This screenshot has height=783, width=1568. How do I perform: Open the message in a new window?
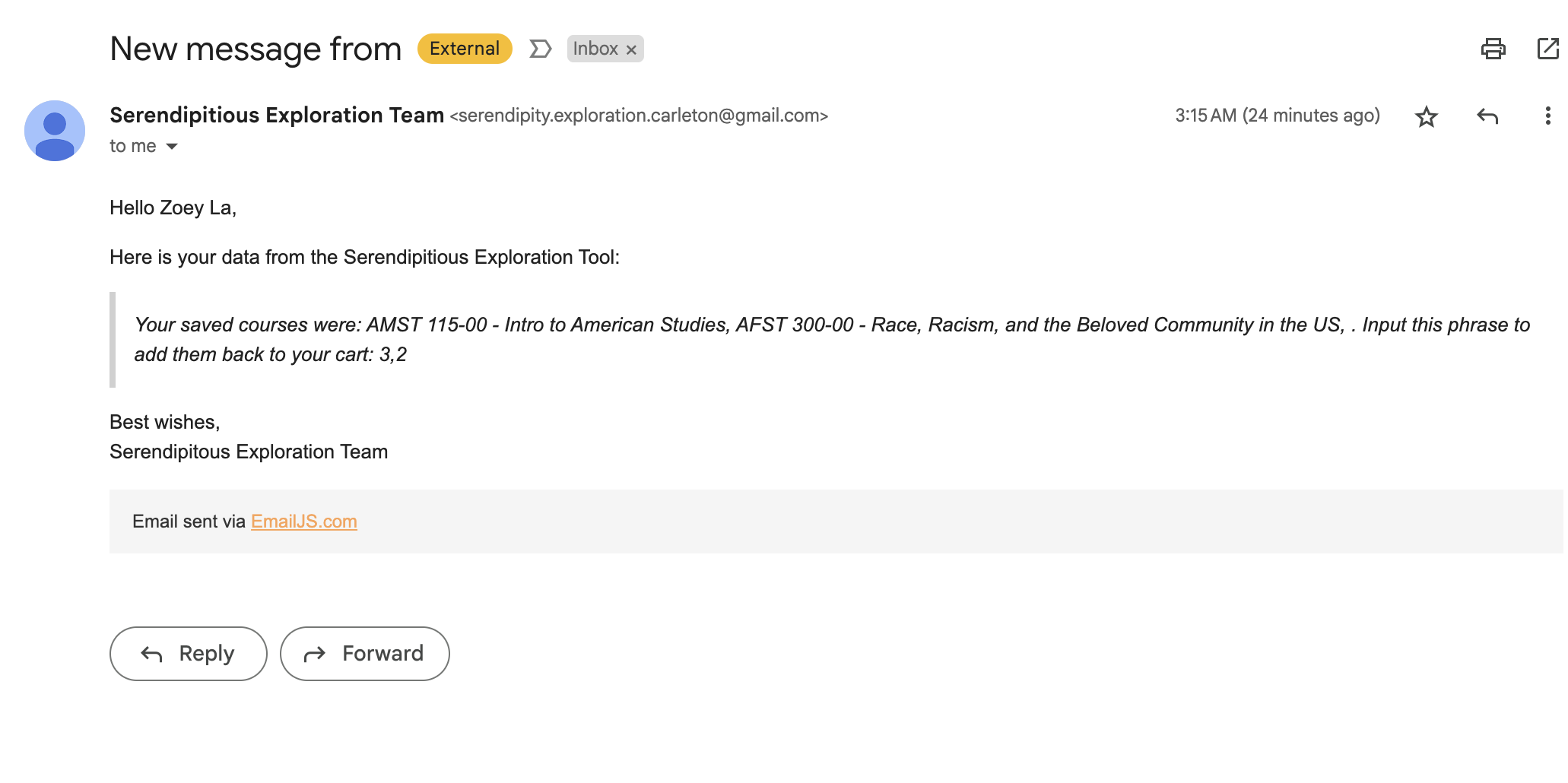coord(1548,49)
